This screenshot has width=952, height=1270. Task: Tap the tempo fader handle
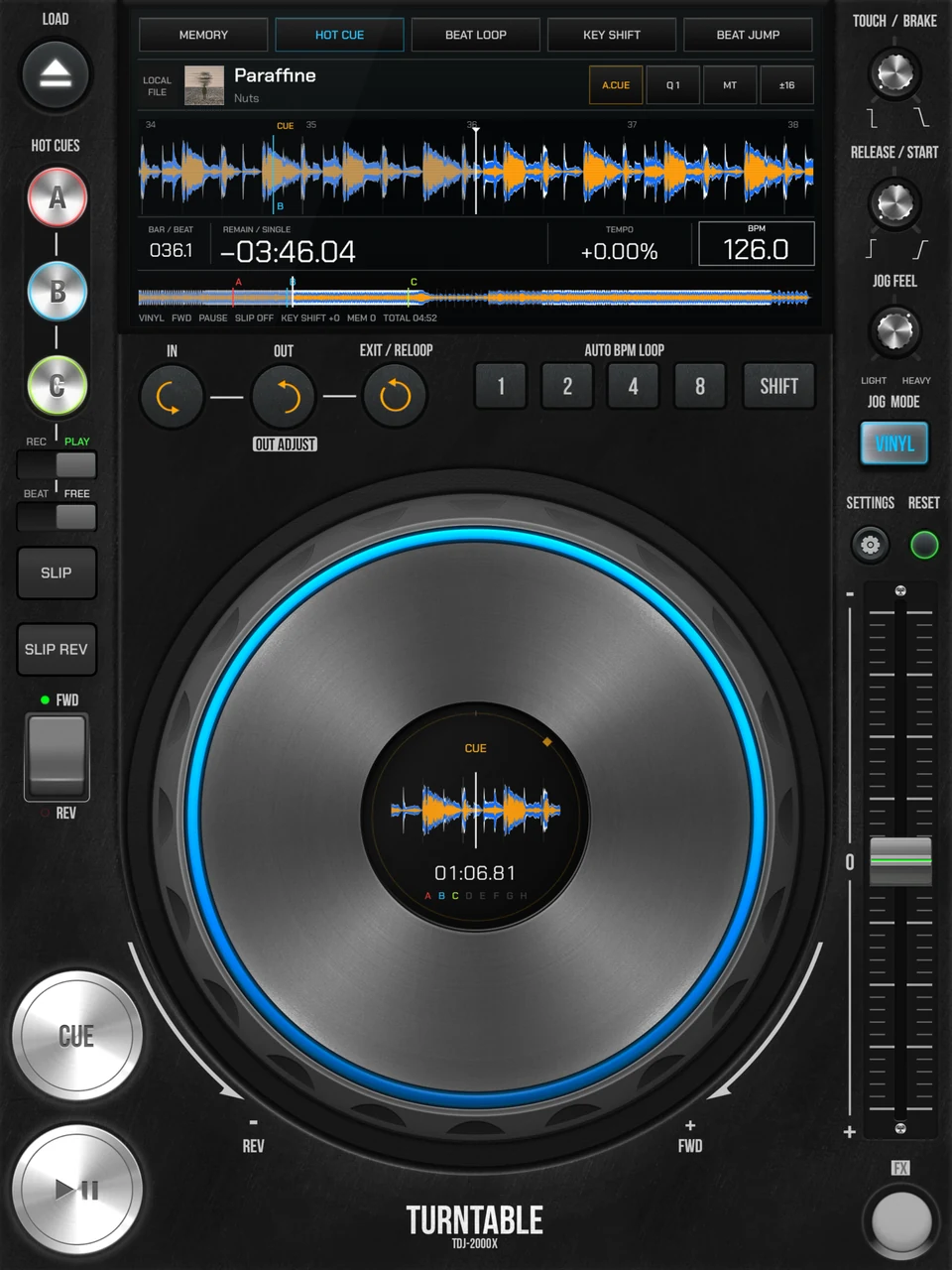(900, 861)
